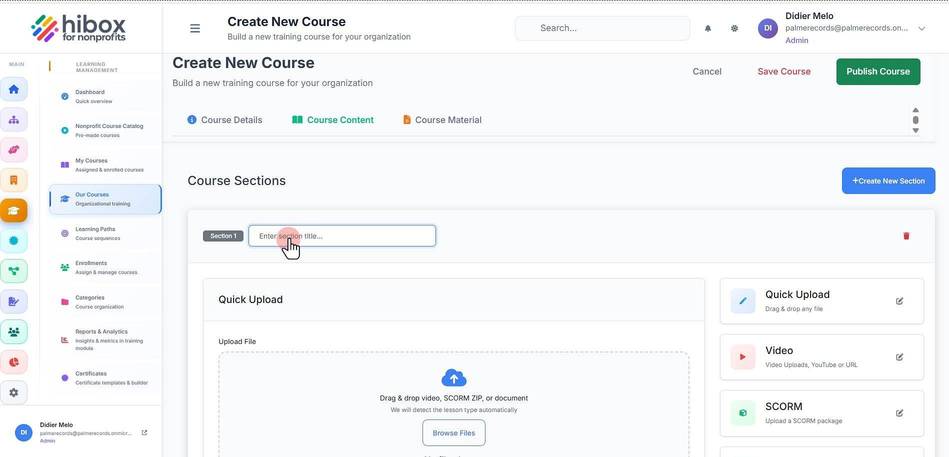949x457 pixels.
Task: Click the section title input field
Action: pyautogui.click(x=342, y=236)
